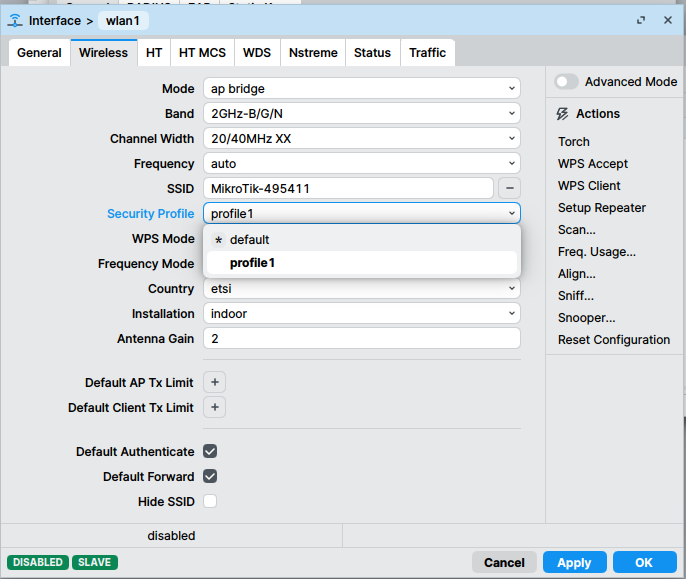Run the Freq. Usage action
Screen dimensions: 686x579
click(x=596, y=252)
